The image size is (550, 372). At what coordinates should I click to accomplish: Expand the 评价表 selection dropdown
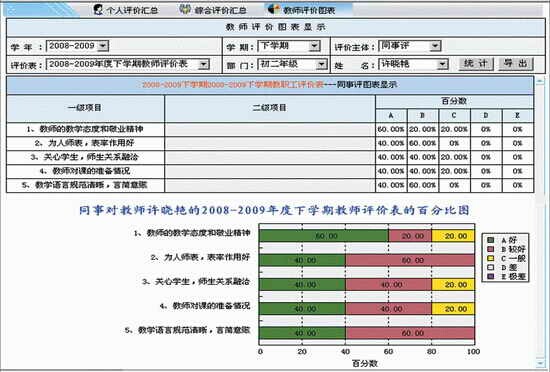(128, 64)
